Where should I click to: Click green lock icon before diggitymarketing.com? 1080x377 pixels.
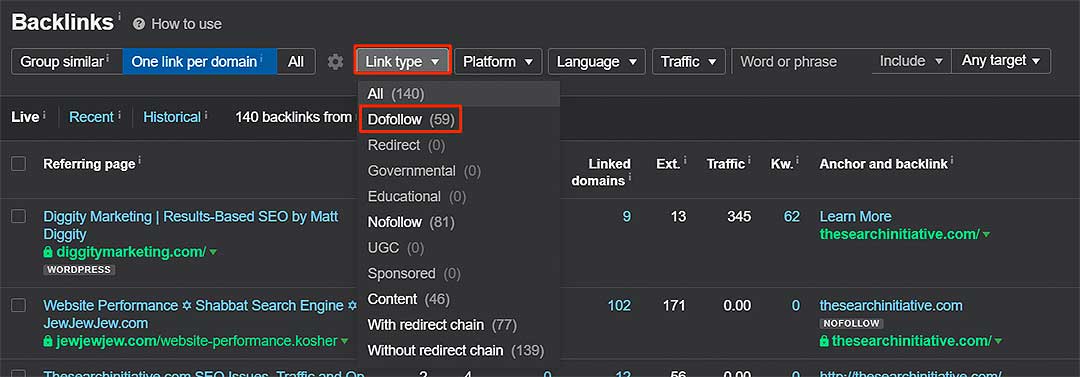48,252
